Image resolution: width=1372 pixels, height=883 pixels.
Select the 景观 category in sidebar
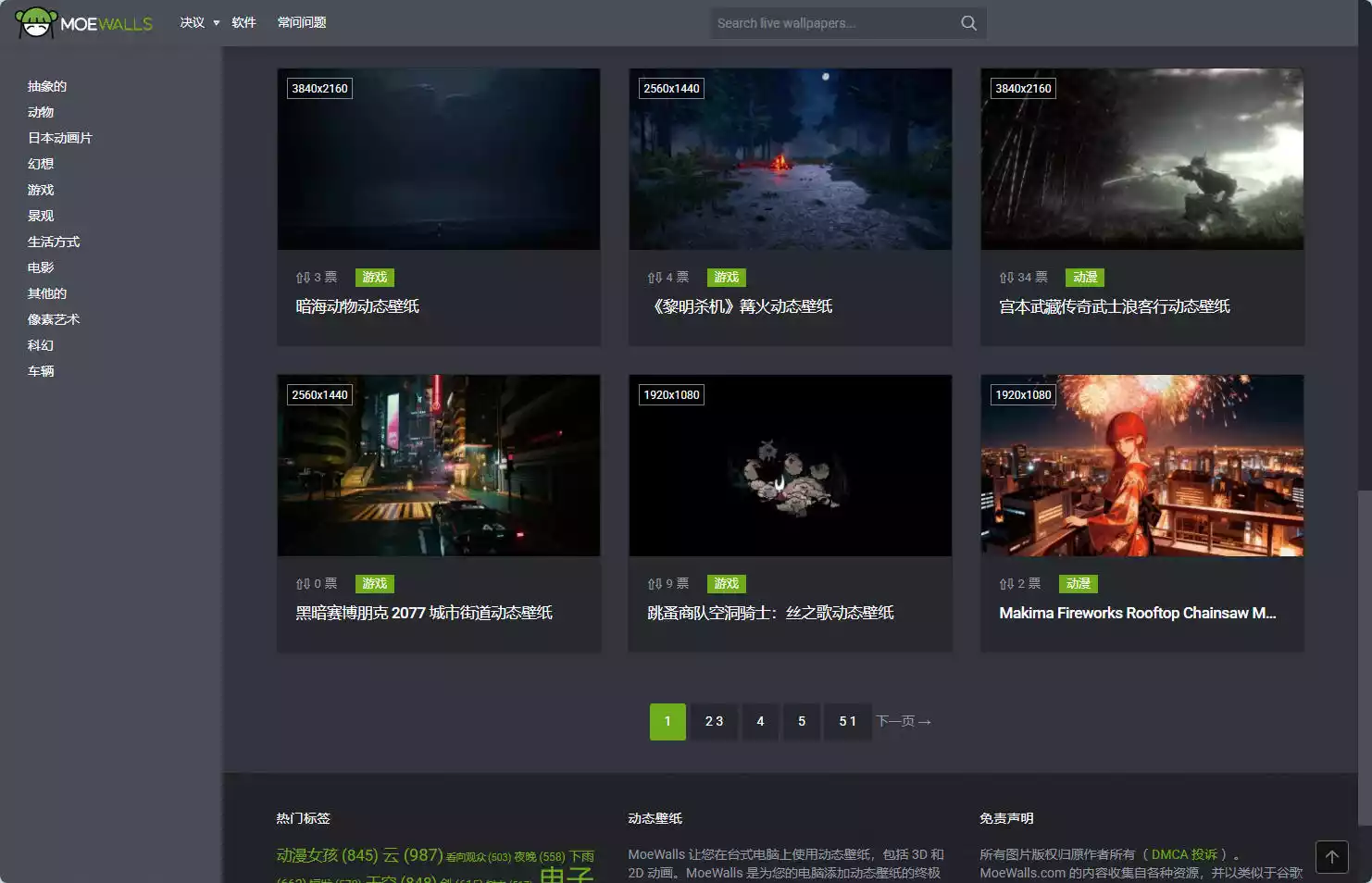point(41,216)
